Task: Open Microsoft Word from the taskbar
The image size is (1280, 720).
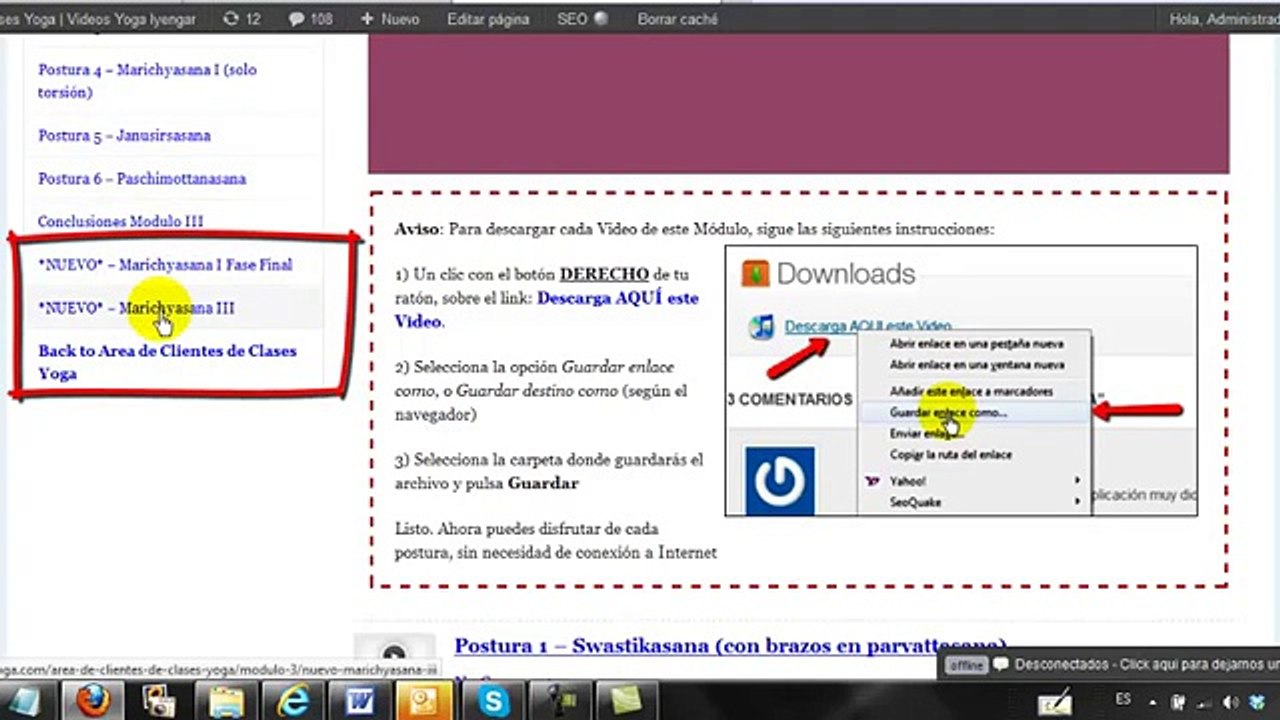Action: [x=360, y=701]
